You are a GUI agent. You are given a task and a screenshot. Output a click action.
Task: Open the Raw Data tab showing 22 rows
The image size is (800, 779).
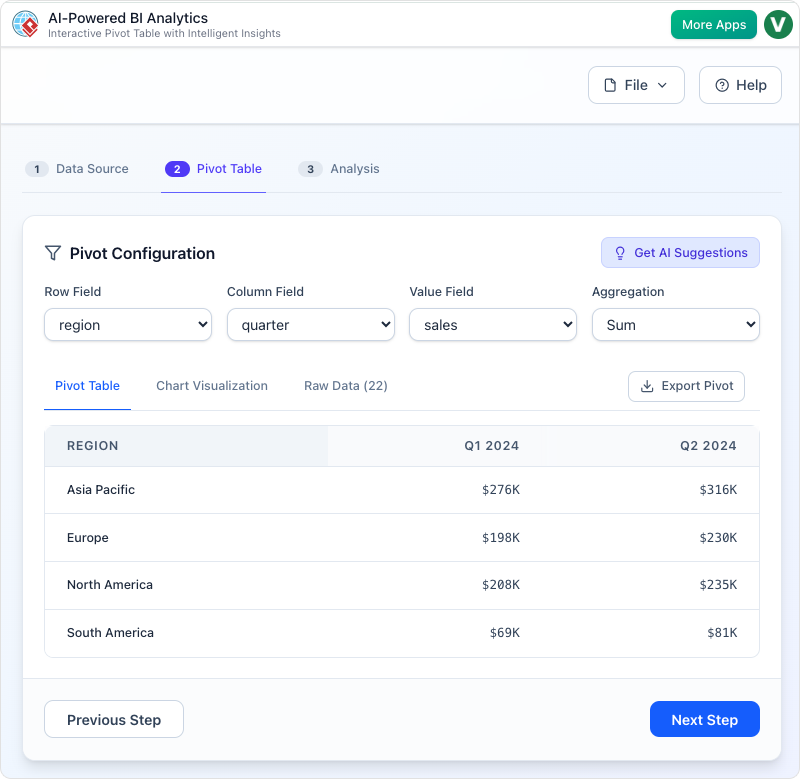point(345,385)
